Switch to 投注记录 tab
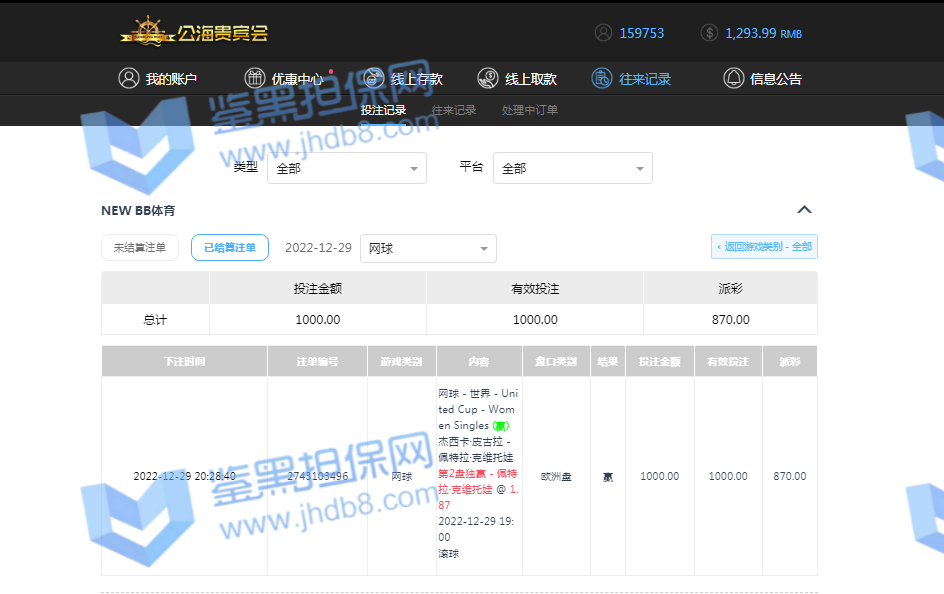Viewport: 944px width, 594px height. [383, 110]
